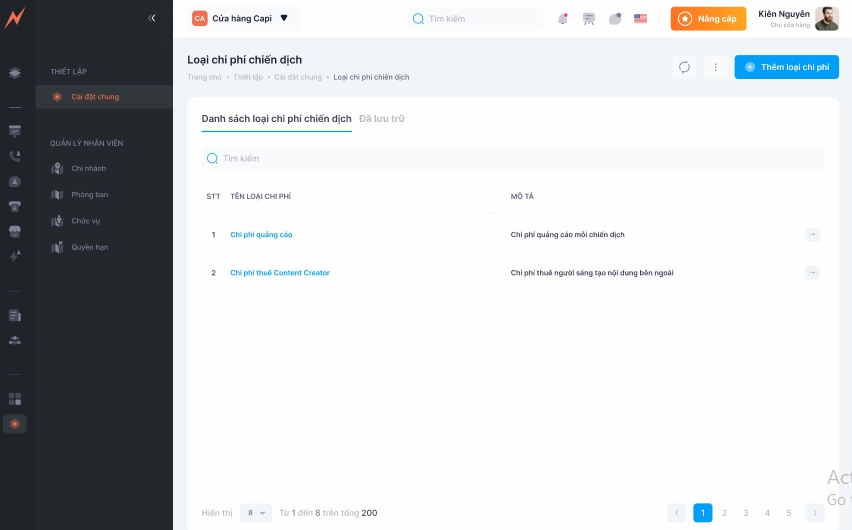Select Chi nhánh in the sidebar menu
The image size is (852, 530).
[x=88, y=169]
